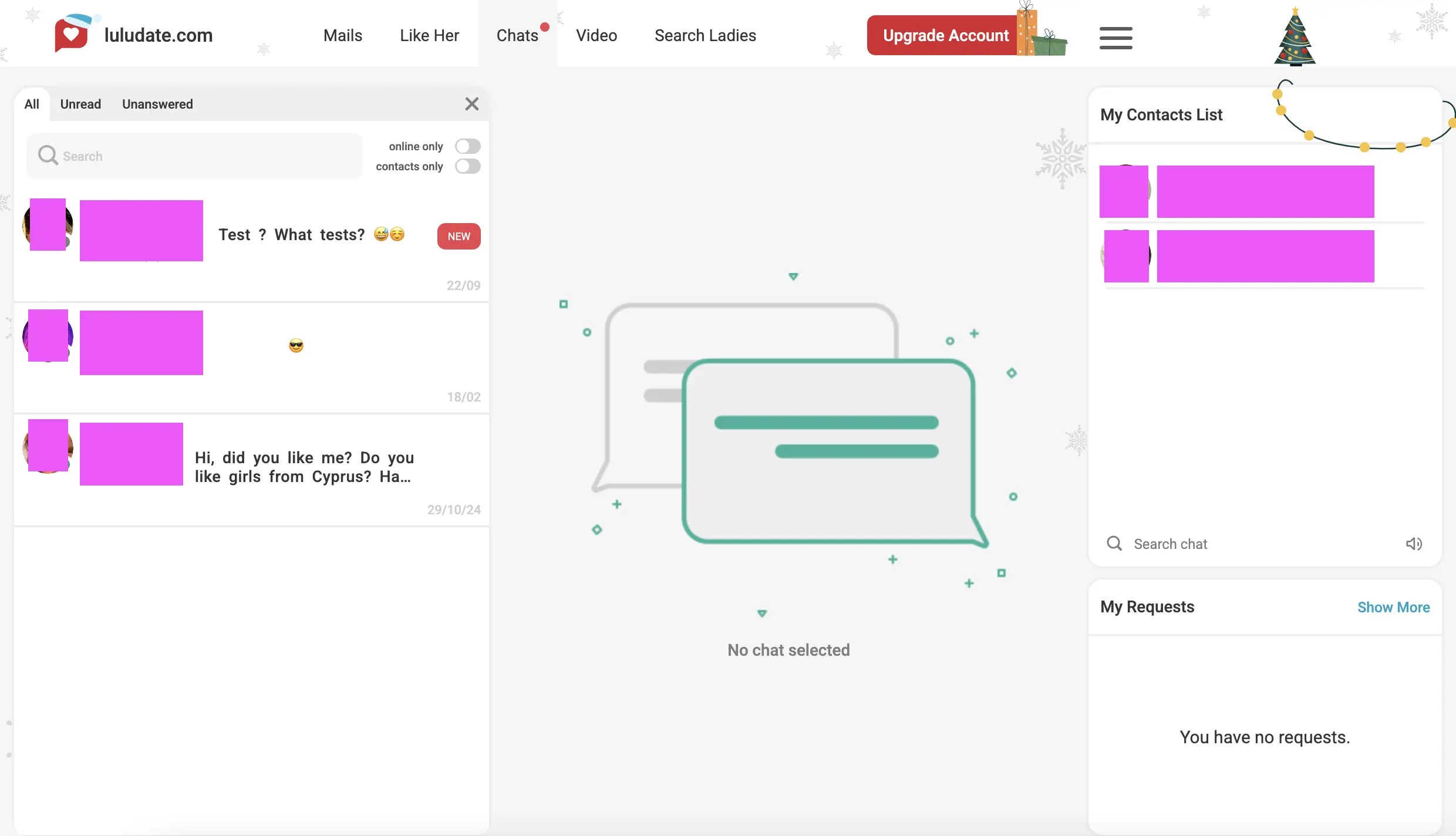Click the NEW badge on first chat
This screenshot has height=836, width=1456.
coord(459,236)
